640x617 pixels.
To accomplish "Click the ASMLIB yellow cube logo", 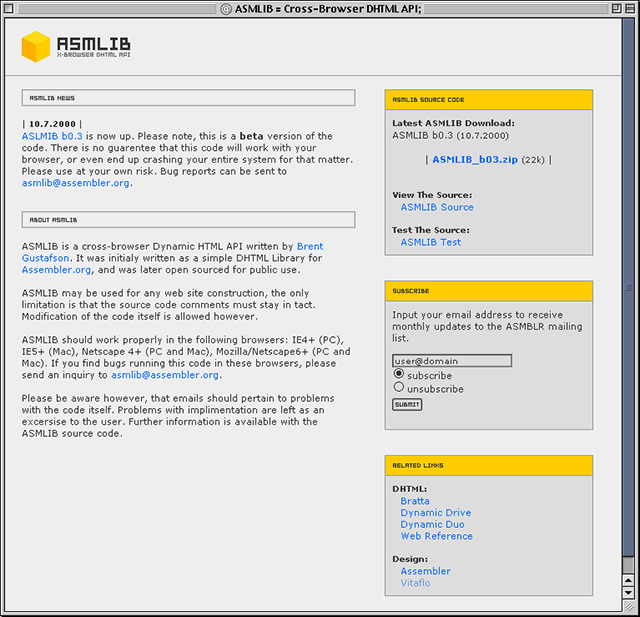I will 36,47.
